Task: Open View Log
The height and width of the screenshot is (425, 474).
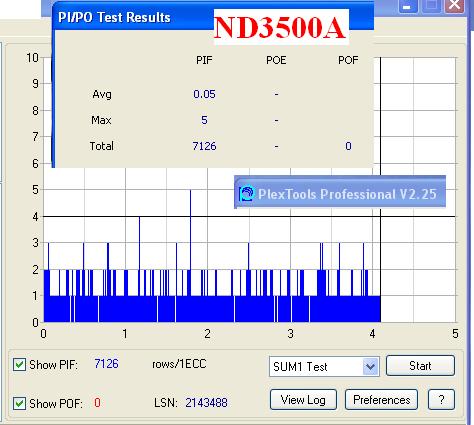Action: pyautogui.click(x=303, y=399)
